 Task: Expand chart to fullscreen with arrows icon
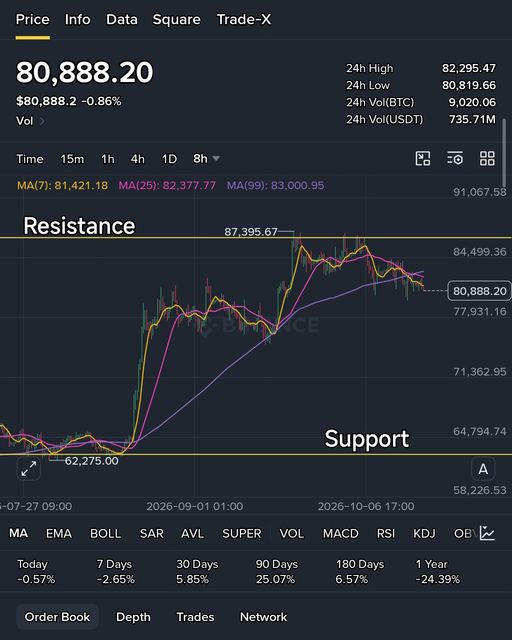[29, 469]
